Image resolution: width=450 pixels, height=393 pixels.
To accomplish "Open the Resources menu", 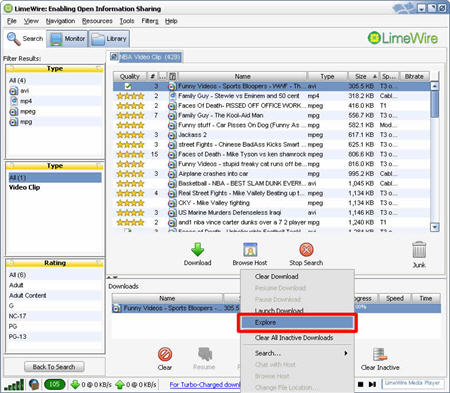I will click(97, 21).
